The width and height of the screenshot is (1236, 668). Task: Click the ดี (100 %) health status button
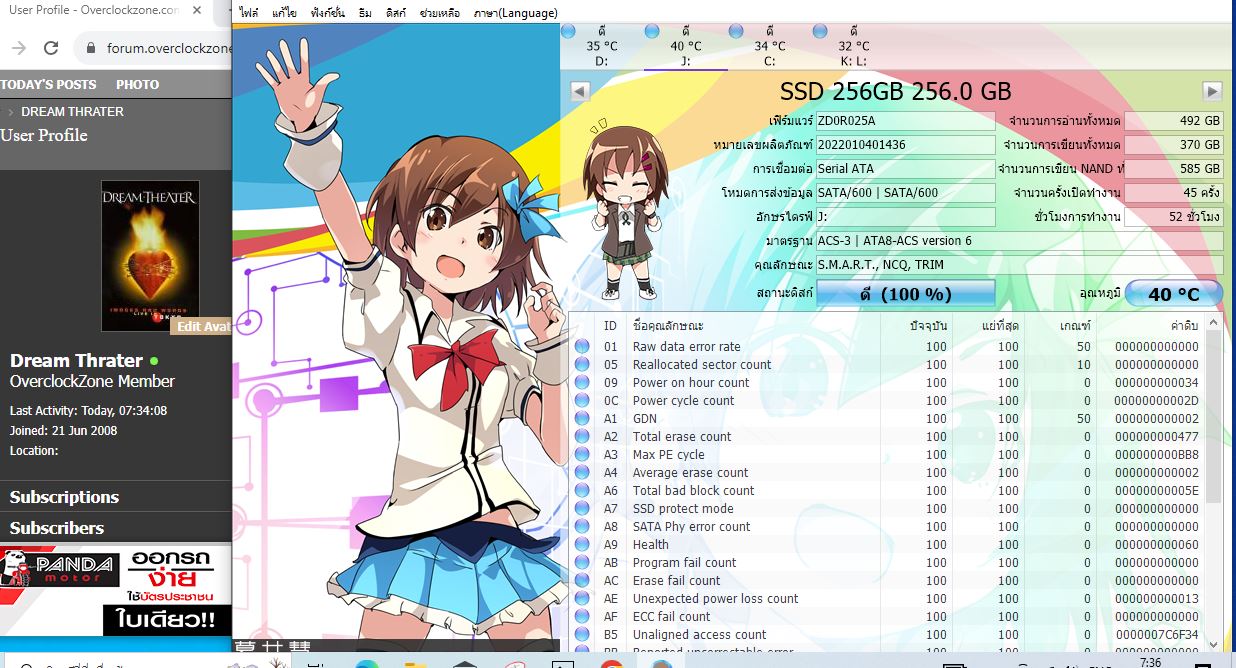[905, 294]
